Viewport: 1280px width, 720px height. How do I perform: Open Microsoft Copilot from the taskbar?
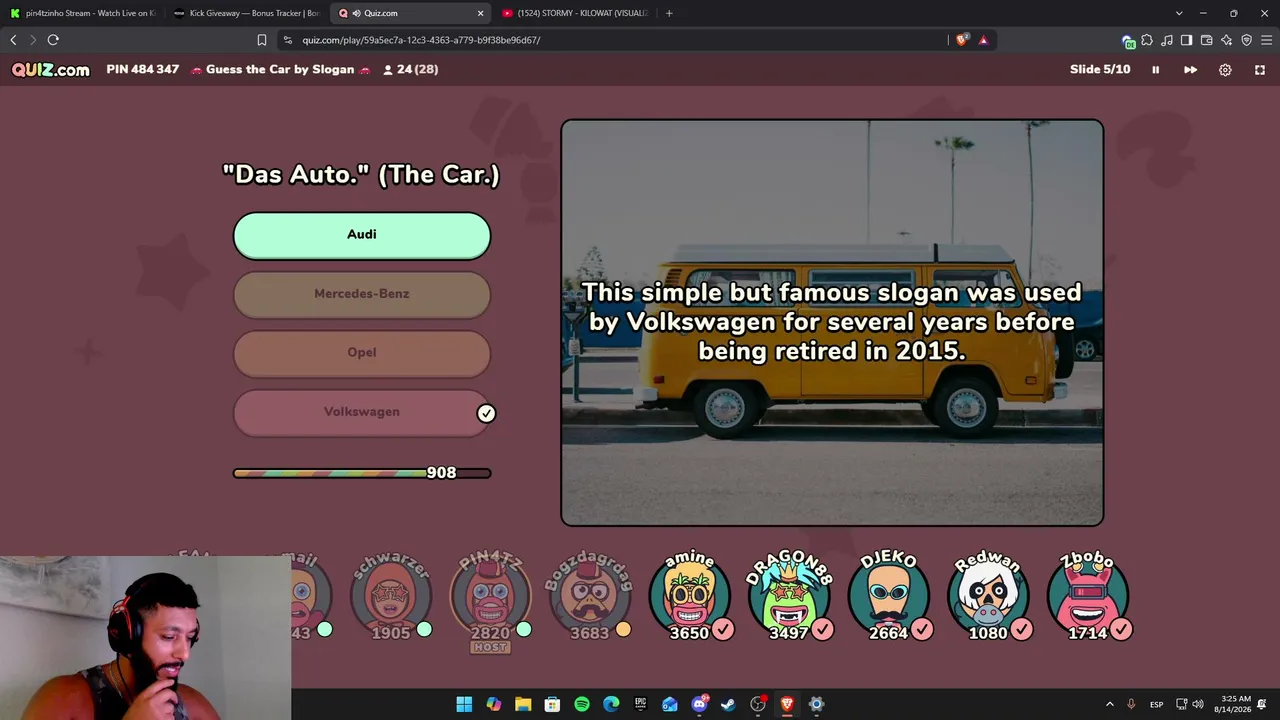pyautogui.click(x=494, y=704)
